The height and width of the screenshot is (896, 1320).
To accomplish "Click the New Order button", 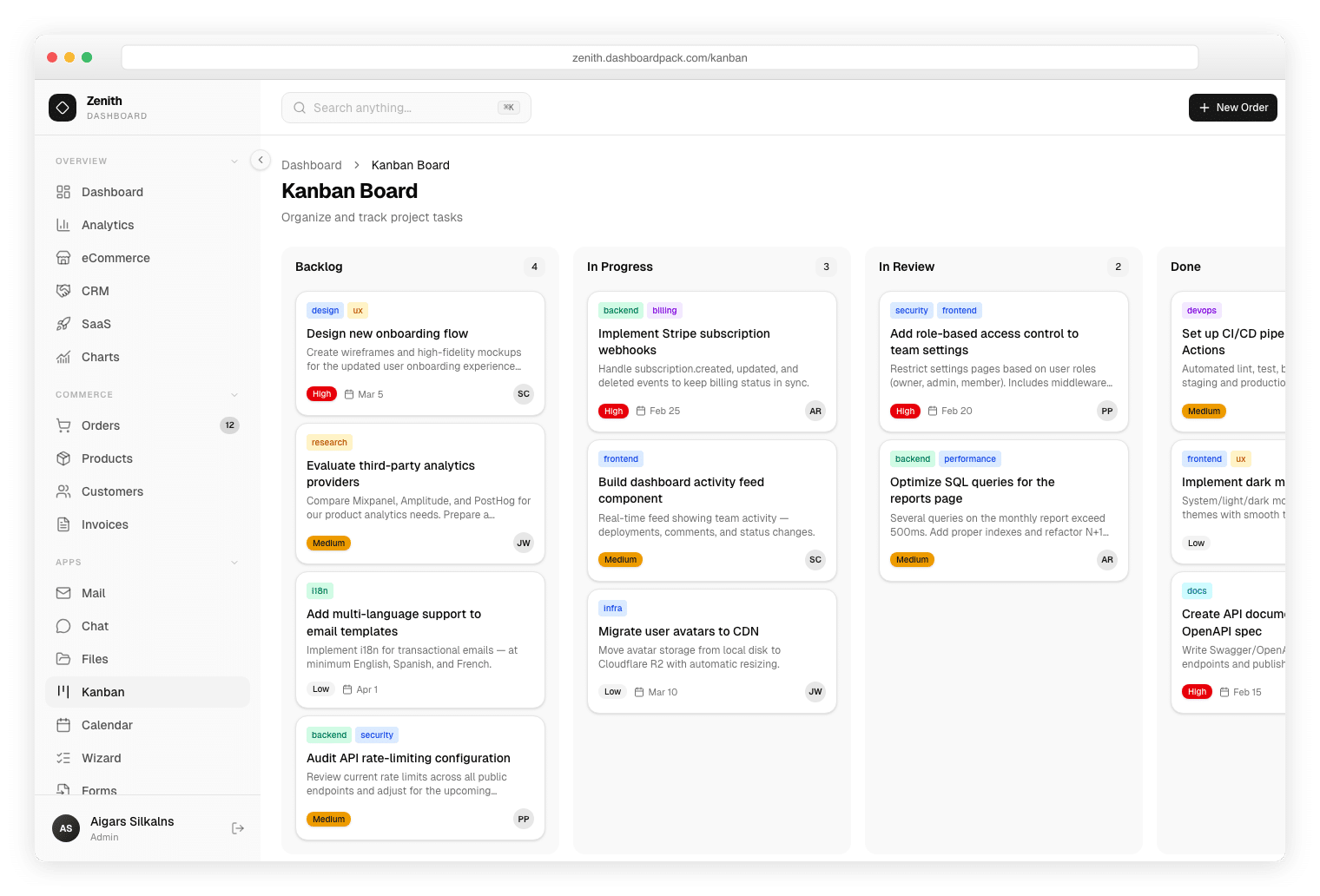I will (x=1232, y=108).
